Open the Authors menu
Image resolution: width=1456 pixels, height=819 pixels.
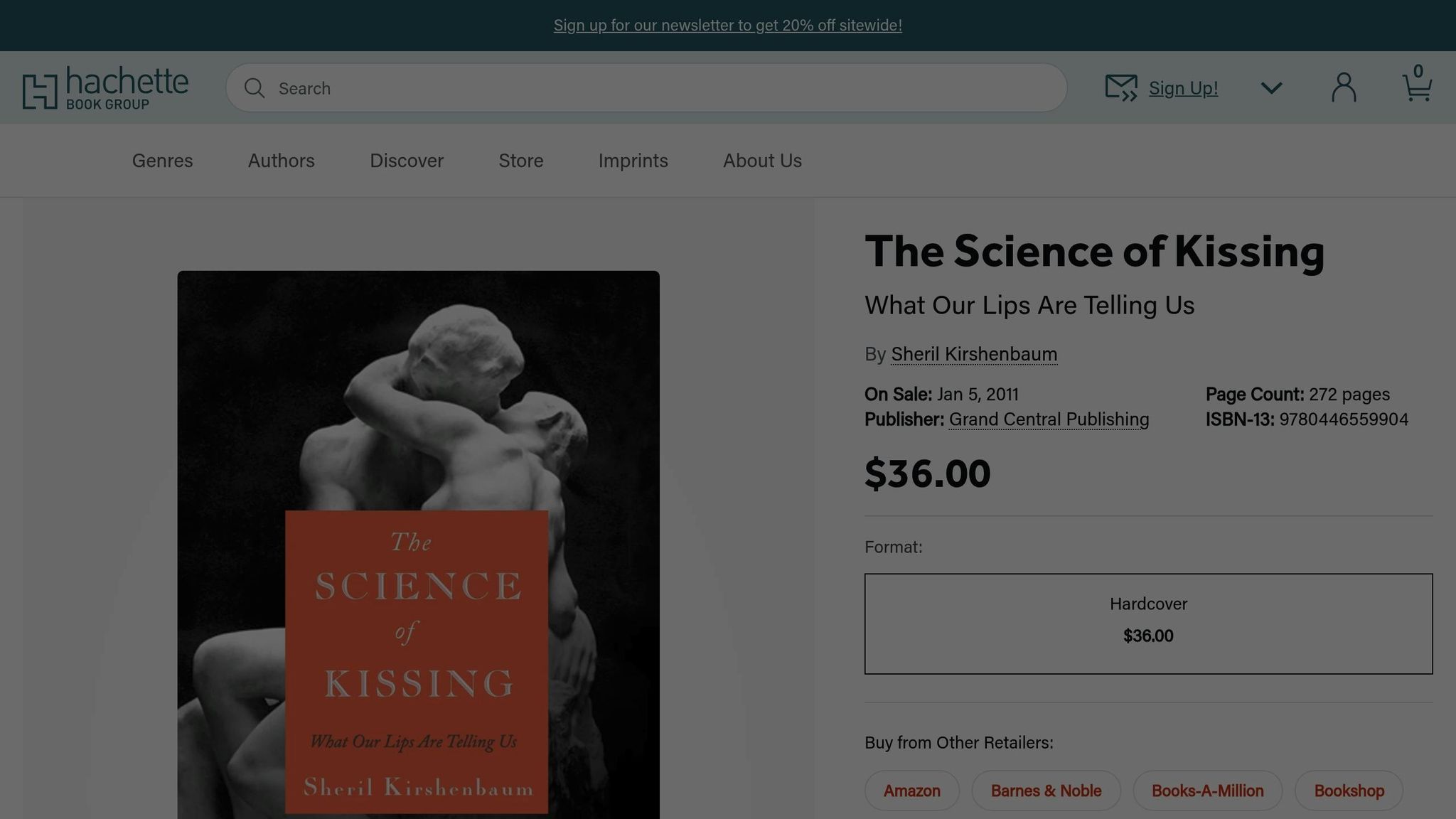click(281, 161)
